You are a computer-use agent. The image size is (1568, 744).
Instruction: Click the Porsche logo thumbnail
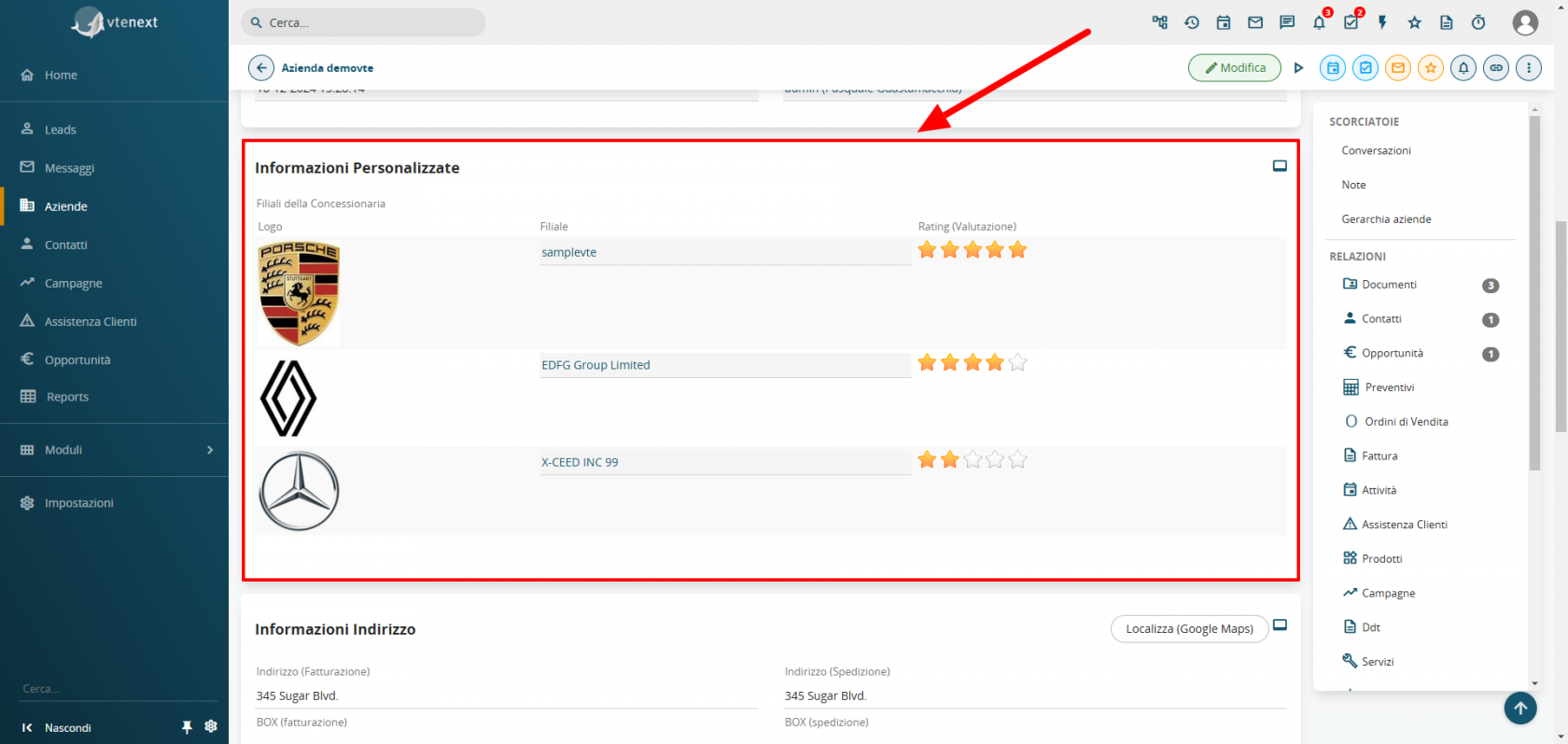[299, 293]
